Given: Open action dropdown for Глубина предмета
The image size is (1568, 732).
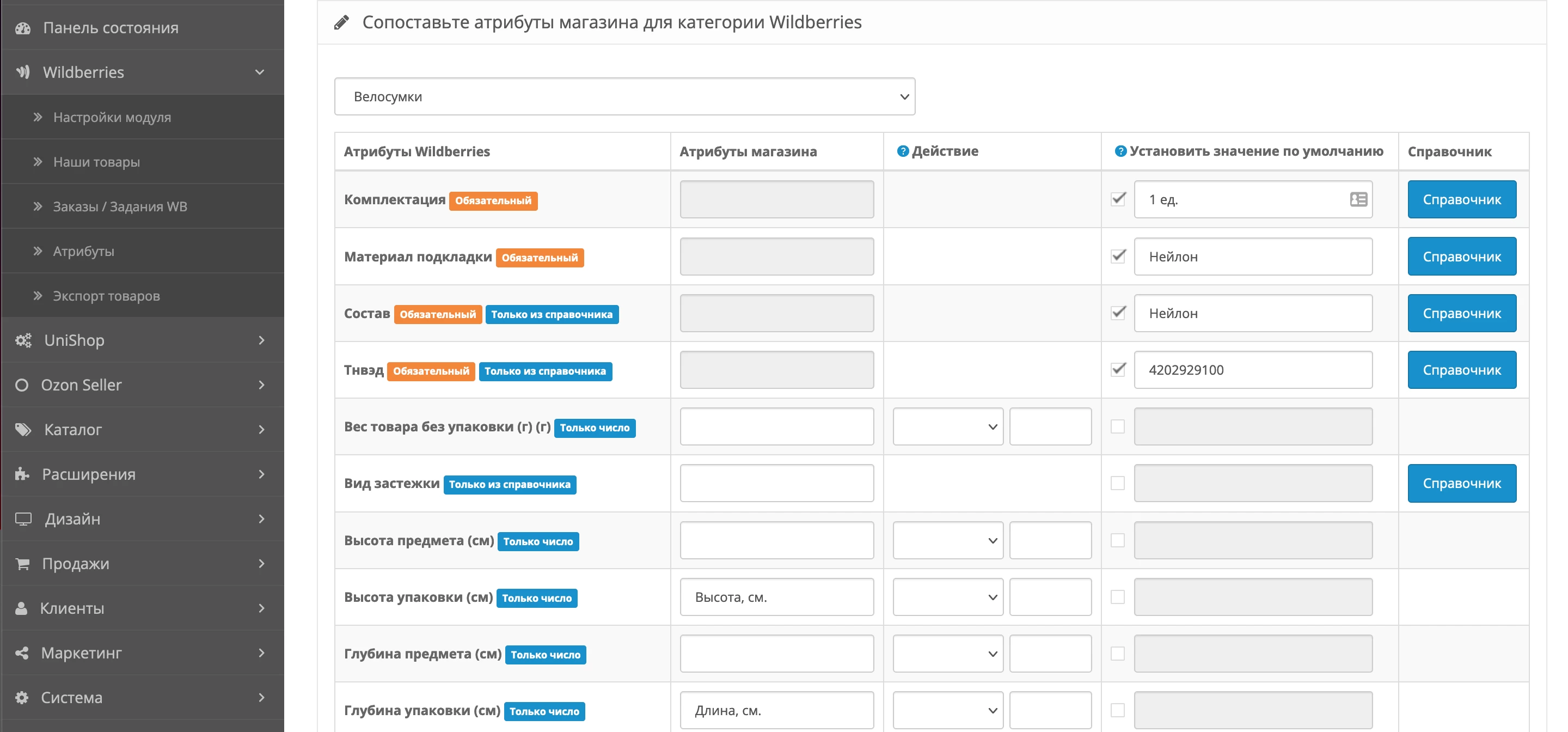Looking at the screenshot, I should tap(948, 654).
